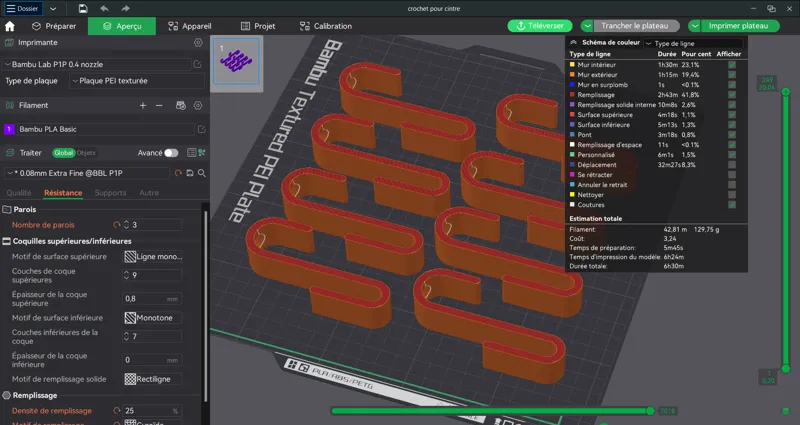
Task: Select plate 1 thumbnail
Action: tap(236, 61)
